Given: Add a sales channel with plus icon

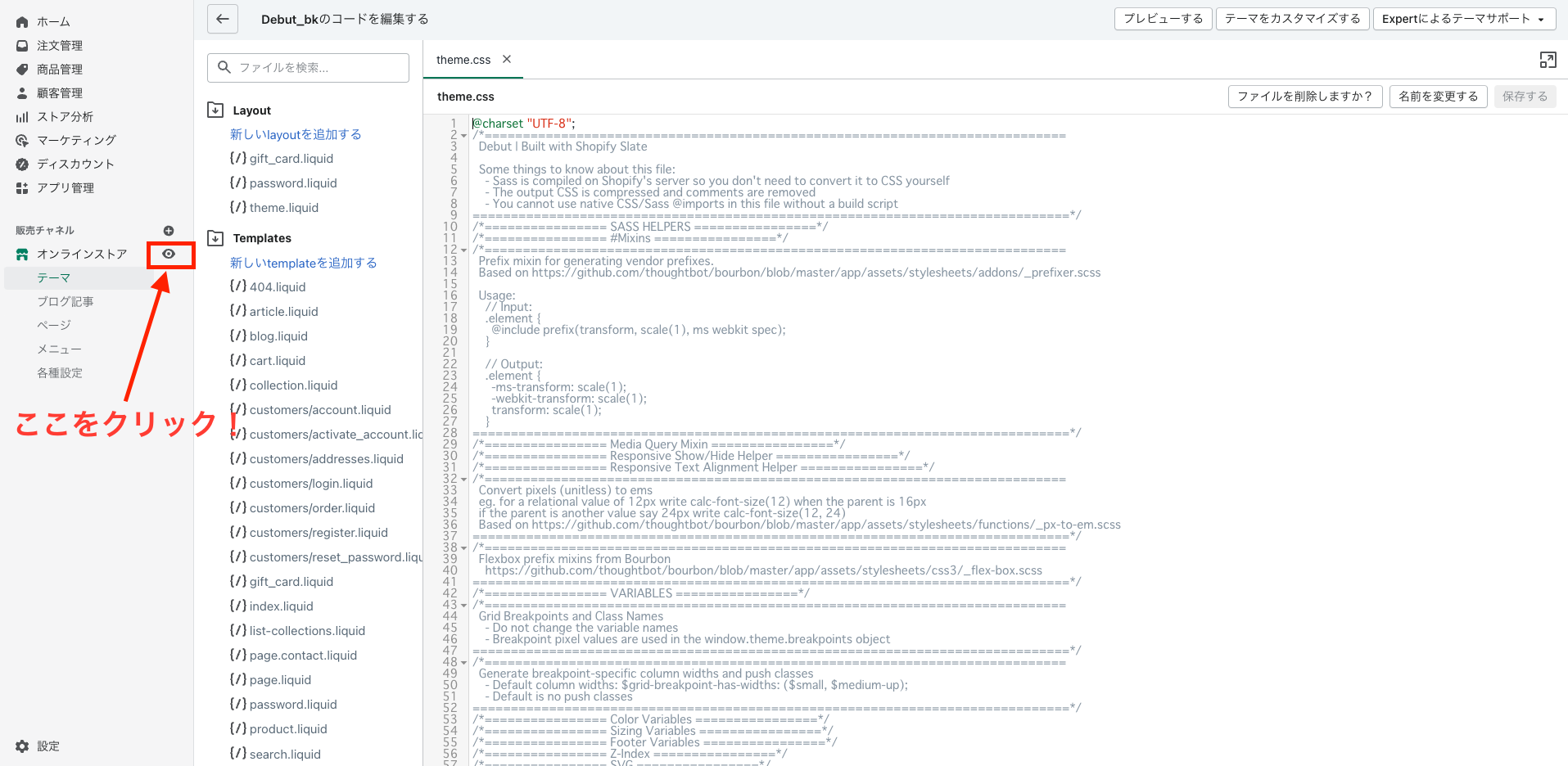Looking at the screenshot, I should point(169,231).
